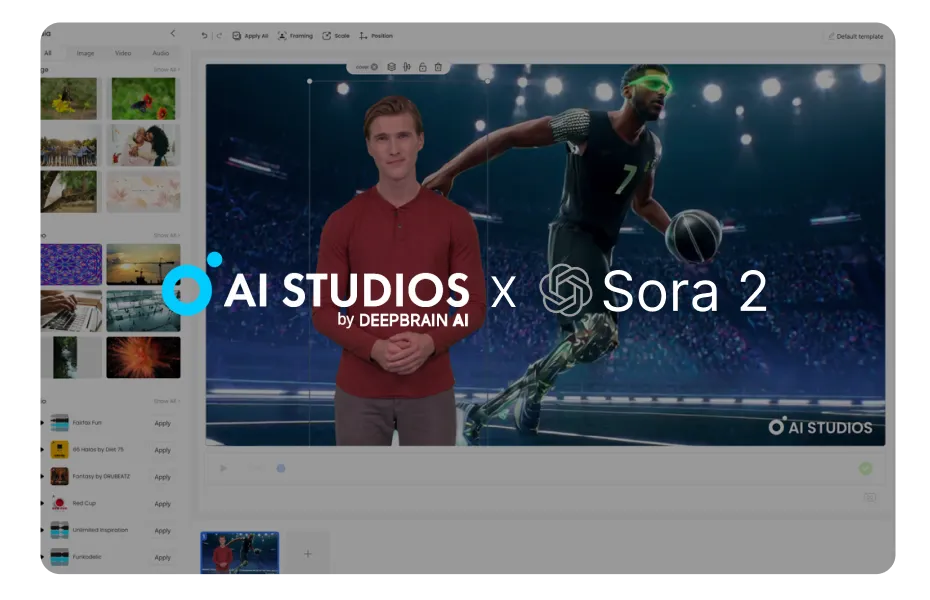Viewport: 930px width, 600px height.
Task: Switch to the Audio tab
Action: 161,53
